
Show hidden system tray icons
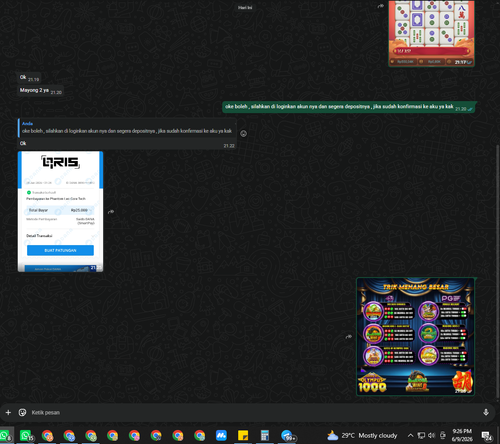pos(411,435)
